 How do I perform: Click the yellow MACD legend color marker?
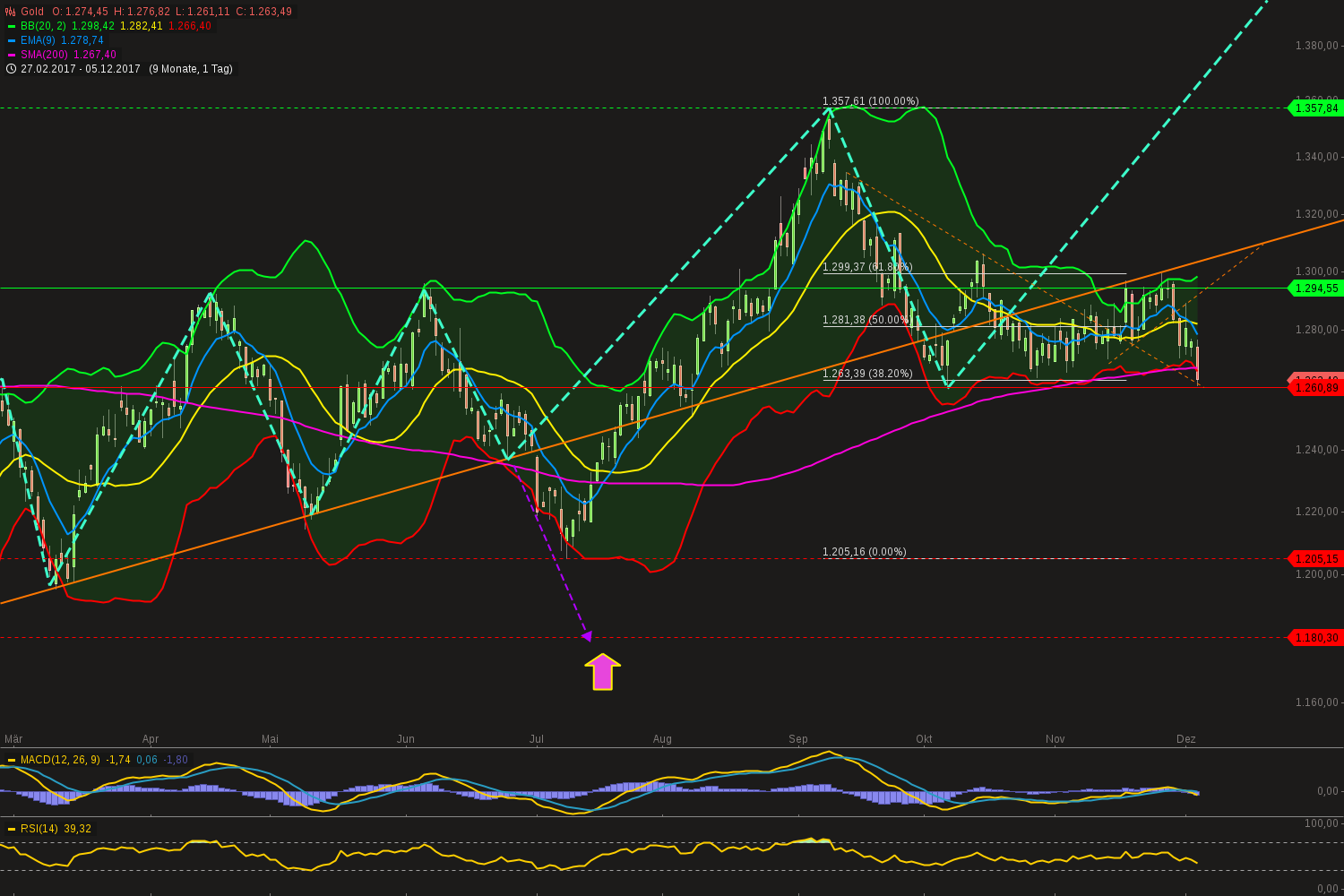pos(11,760)
